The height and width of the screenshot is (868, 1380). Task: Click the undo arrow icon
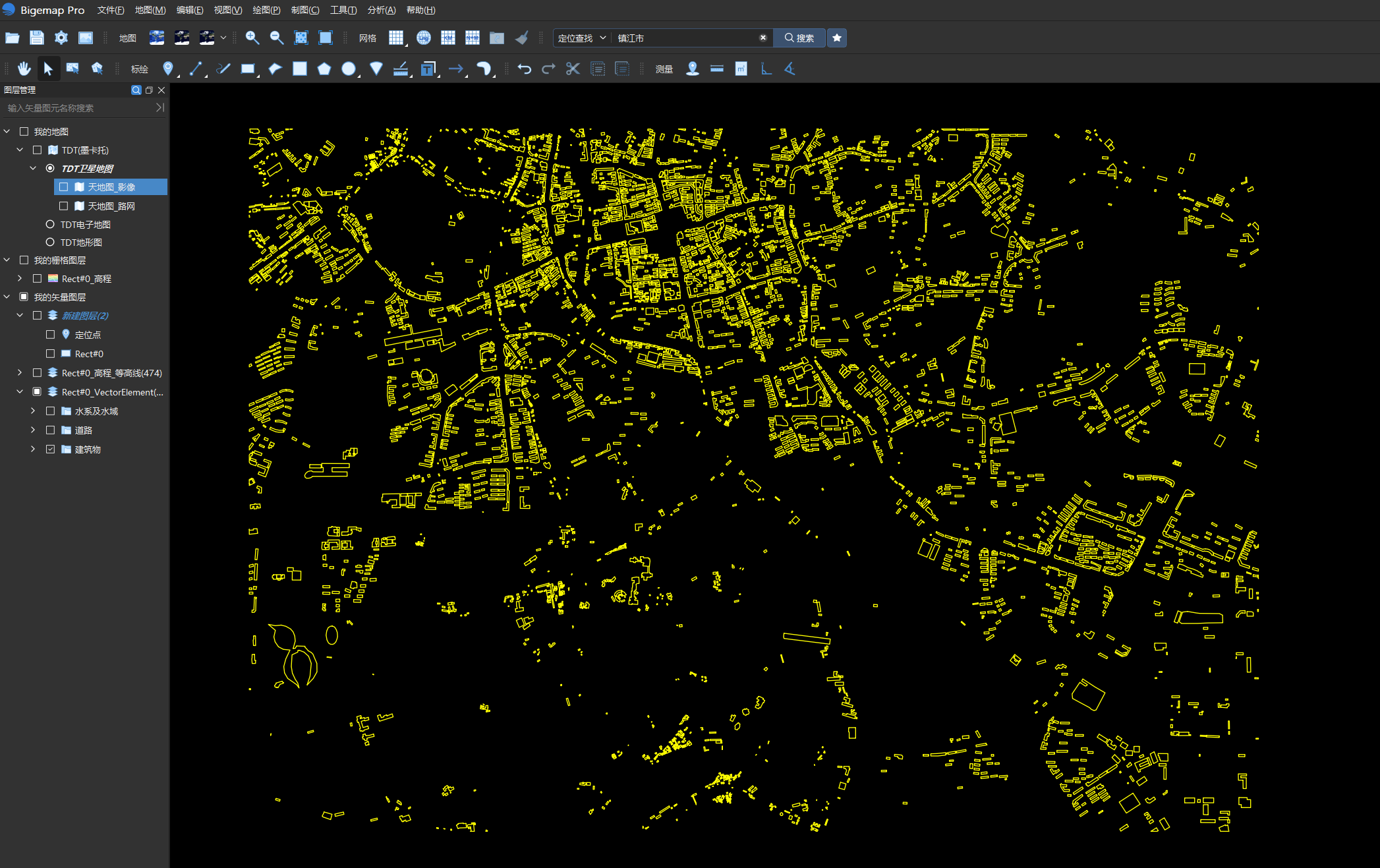click(x=524, y=69)
